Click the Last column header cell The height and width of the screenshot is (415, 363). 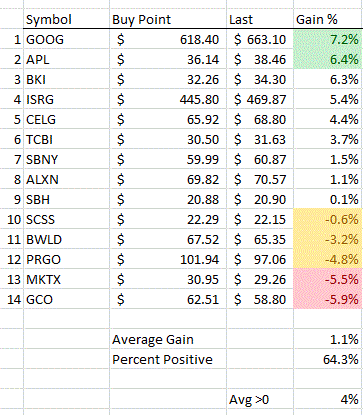260,19
